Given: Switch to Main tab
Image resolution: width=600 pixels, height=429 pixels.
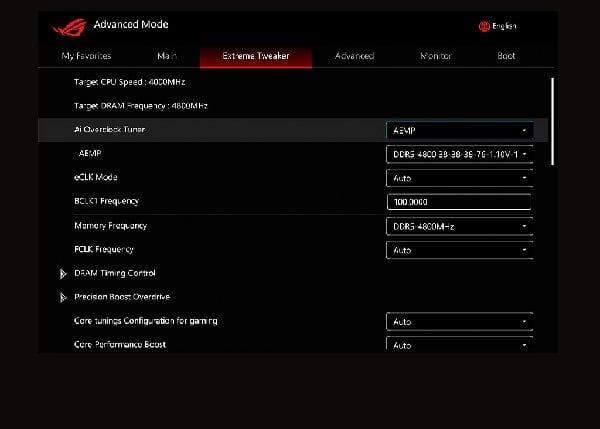Looking at the screenshot, I should pos(167,56).
